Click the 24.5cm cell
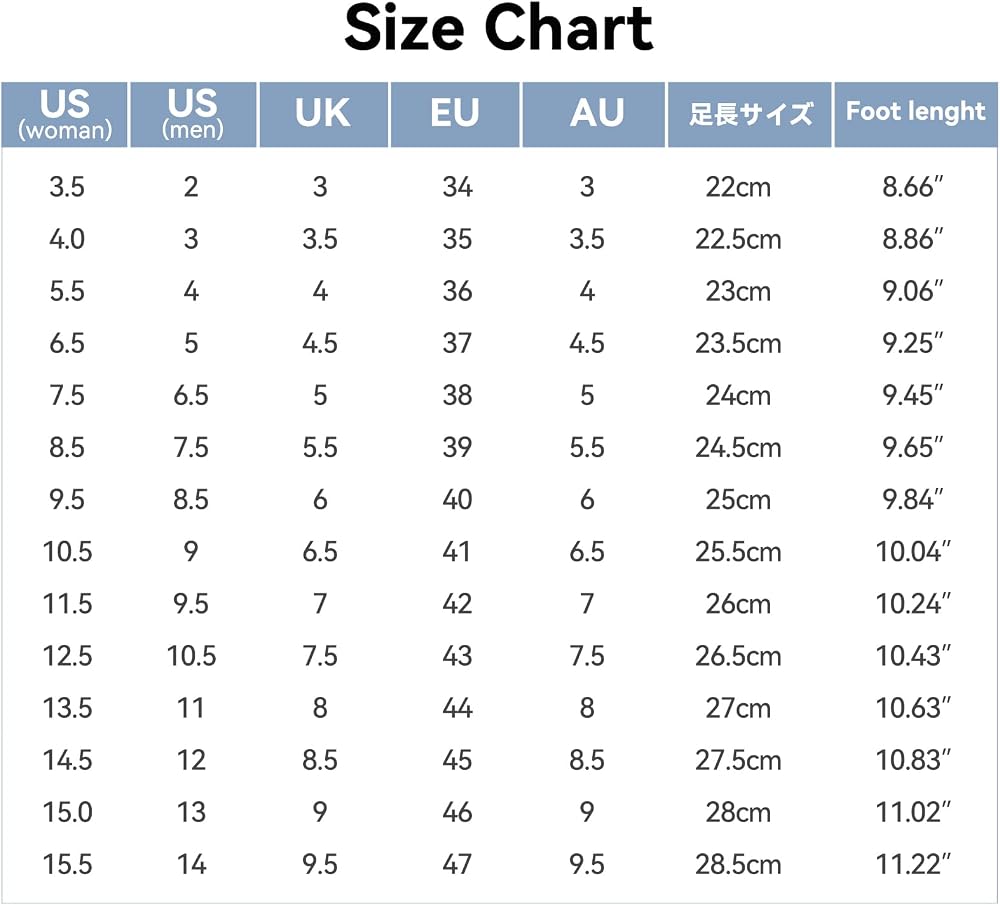This screenshot has width=1000, height=905. tap(738, 448)
